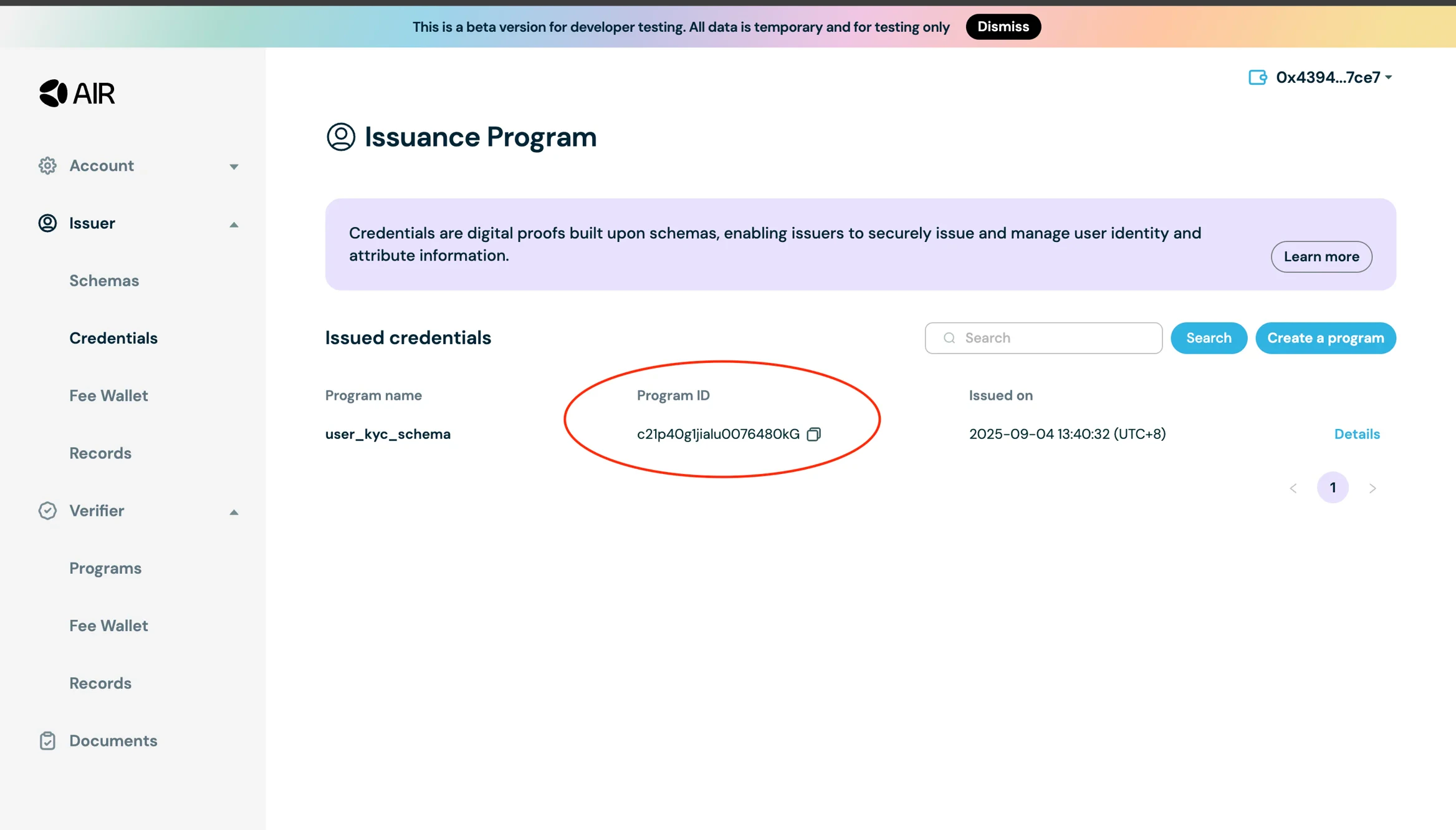
Task: Click the AIR logo
Action: pos(77,92)
